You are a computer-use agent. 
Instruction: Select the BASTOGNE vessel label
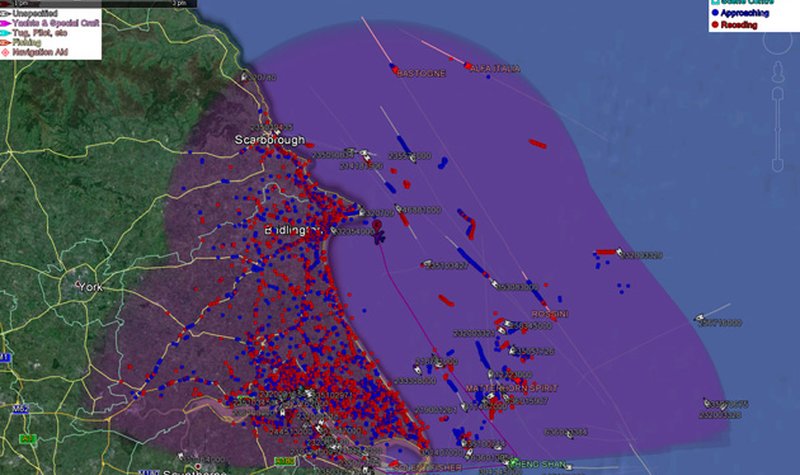tap(421, 73)
